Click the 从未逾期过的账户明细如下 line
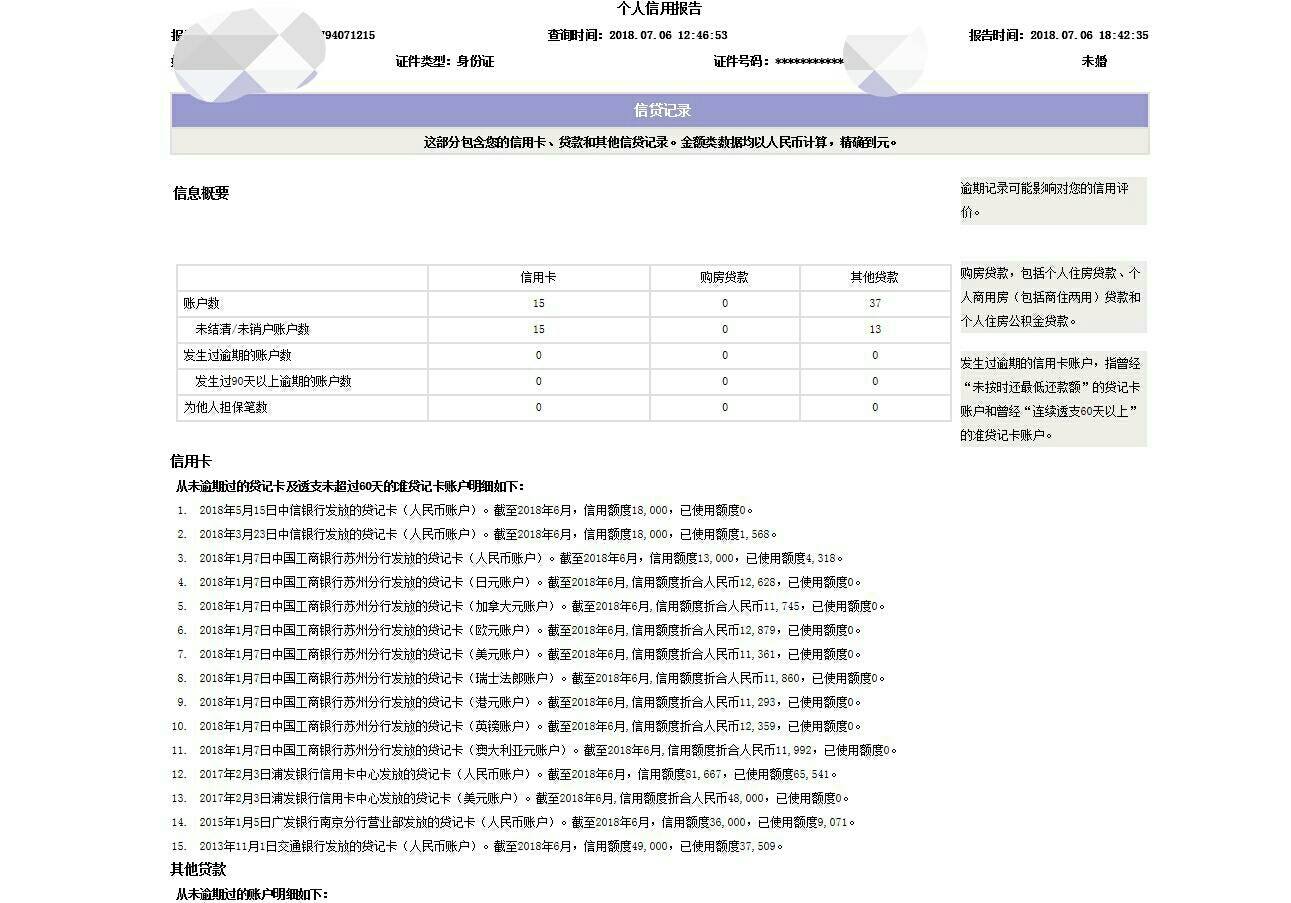1291x903 pixels. click(252, 894)
